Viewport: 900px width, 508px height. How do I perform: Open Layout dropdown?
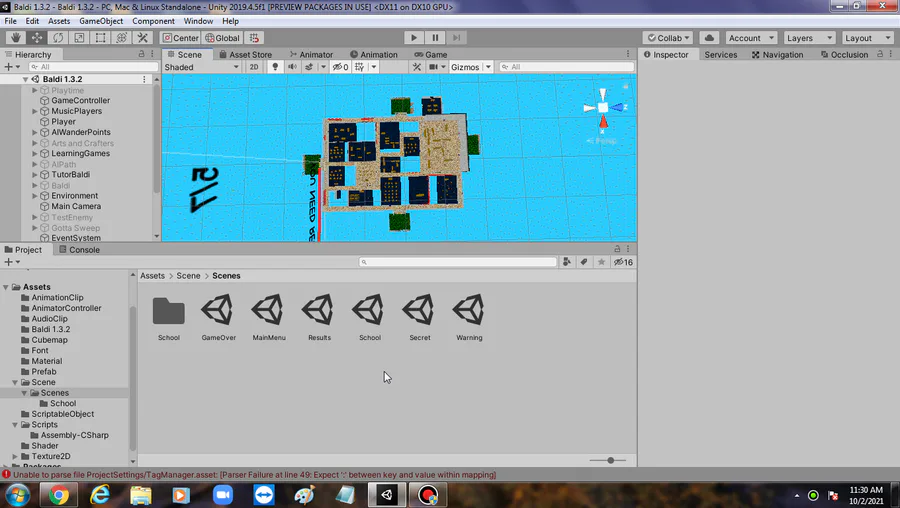coord(868,38)
